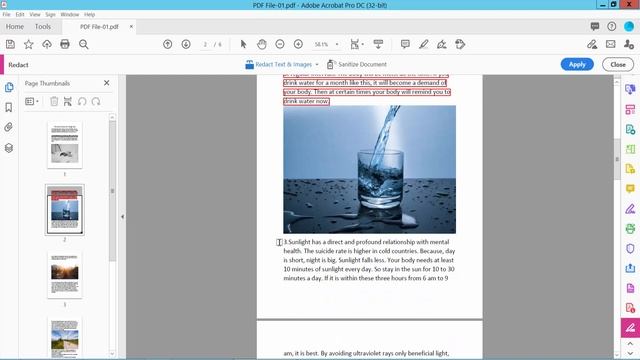The image size is (640, 360).
Task: Select the PDF File-01.pdf document tab
Action: (x=99, y=27)
